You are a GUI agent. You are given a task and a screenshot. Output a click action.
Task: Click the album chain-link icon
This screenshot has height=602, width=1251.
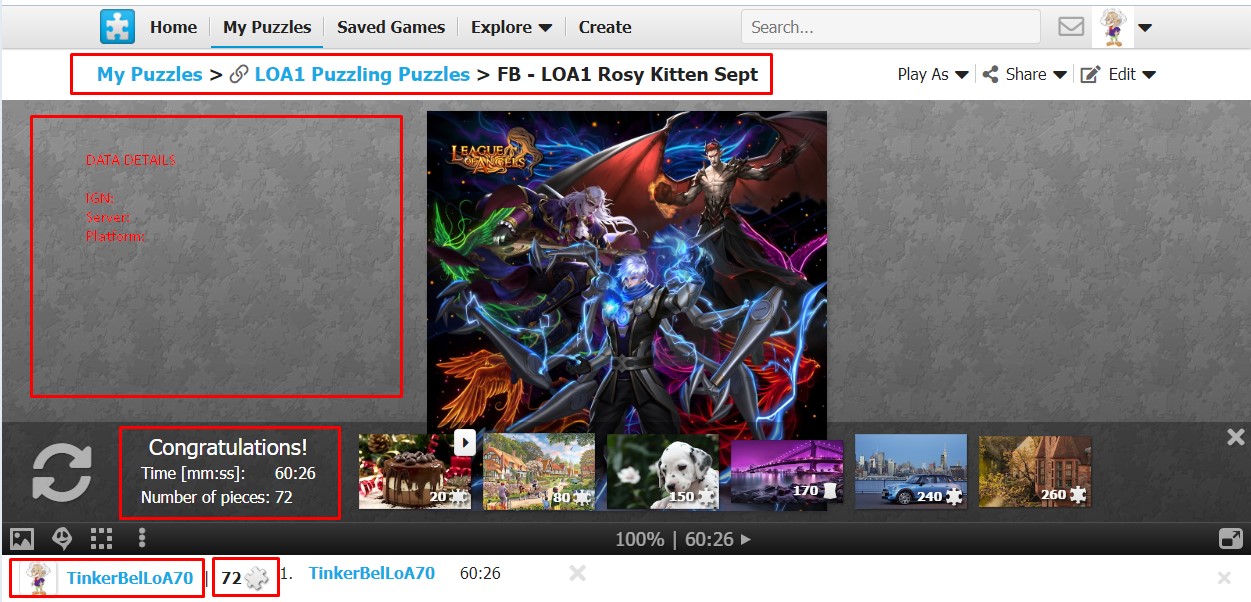pos(239,75)
